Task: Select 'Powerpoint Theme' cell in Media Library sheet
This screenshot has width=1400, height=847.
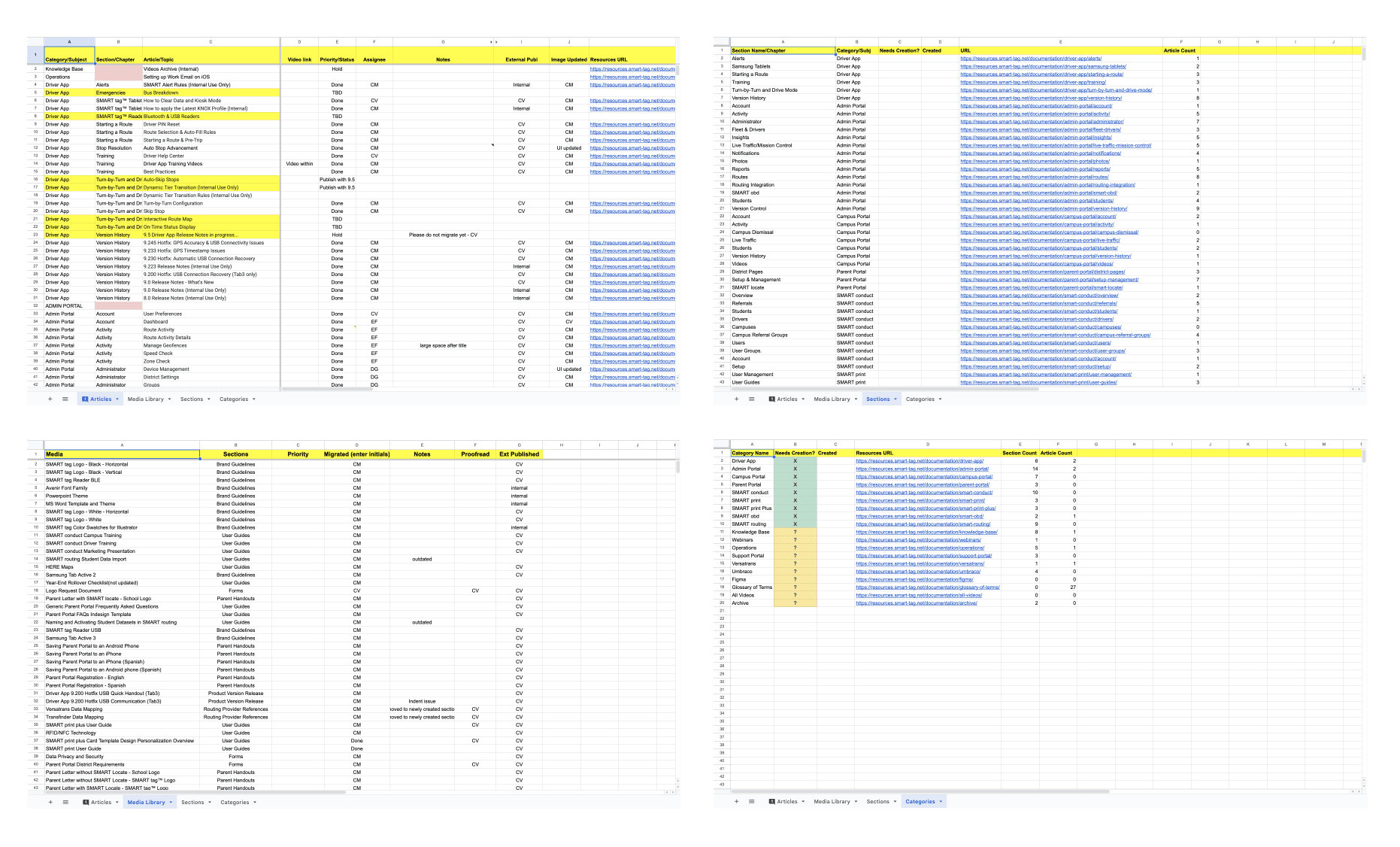Action: pos(122,496)
